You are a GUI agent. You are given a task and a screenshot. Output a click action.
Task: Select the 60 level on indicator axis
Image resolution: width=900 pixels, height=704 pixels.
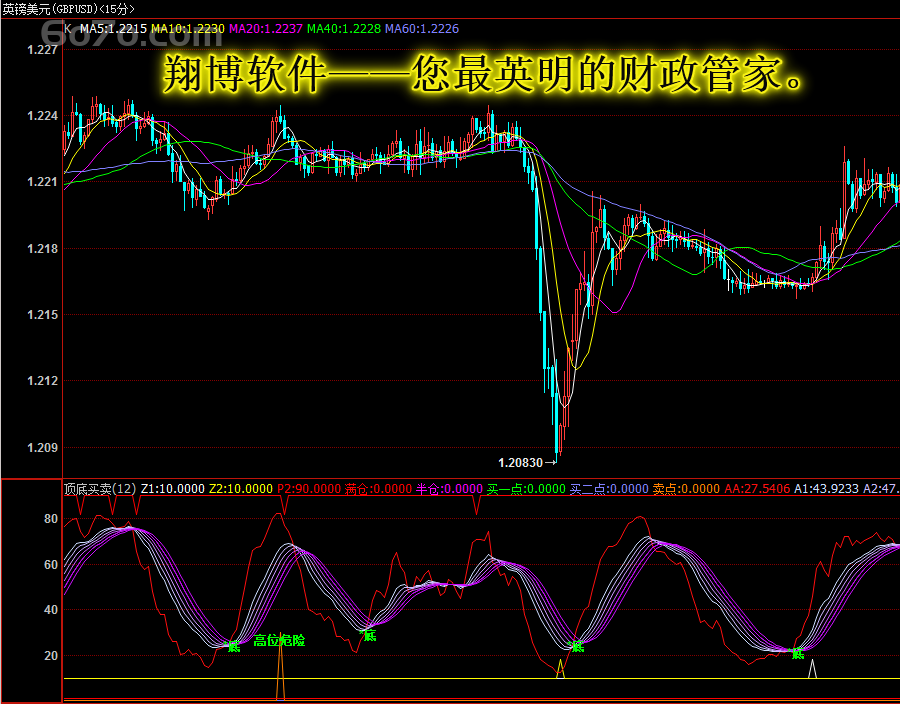[x=51, y=565]
